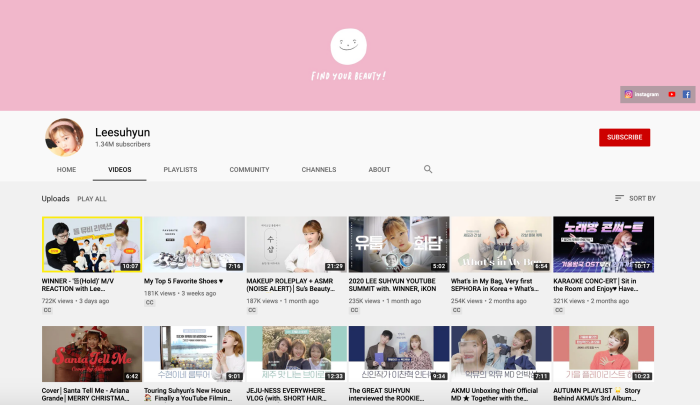The image size is (700, 405).
Task: Open WINNER Hold M/V Reaction thumbnail
Action: tap(92, 244)
